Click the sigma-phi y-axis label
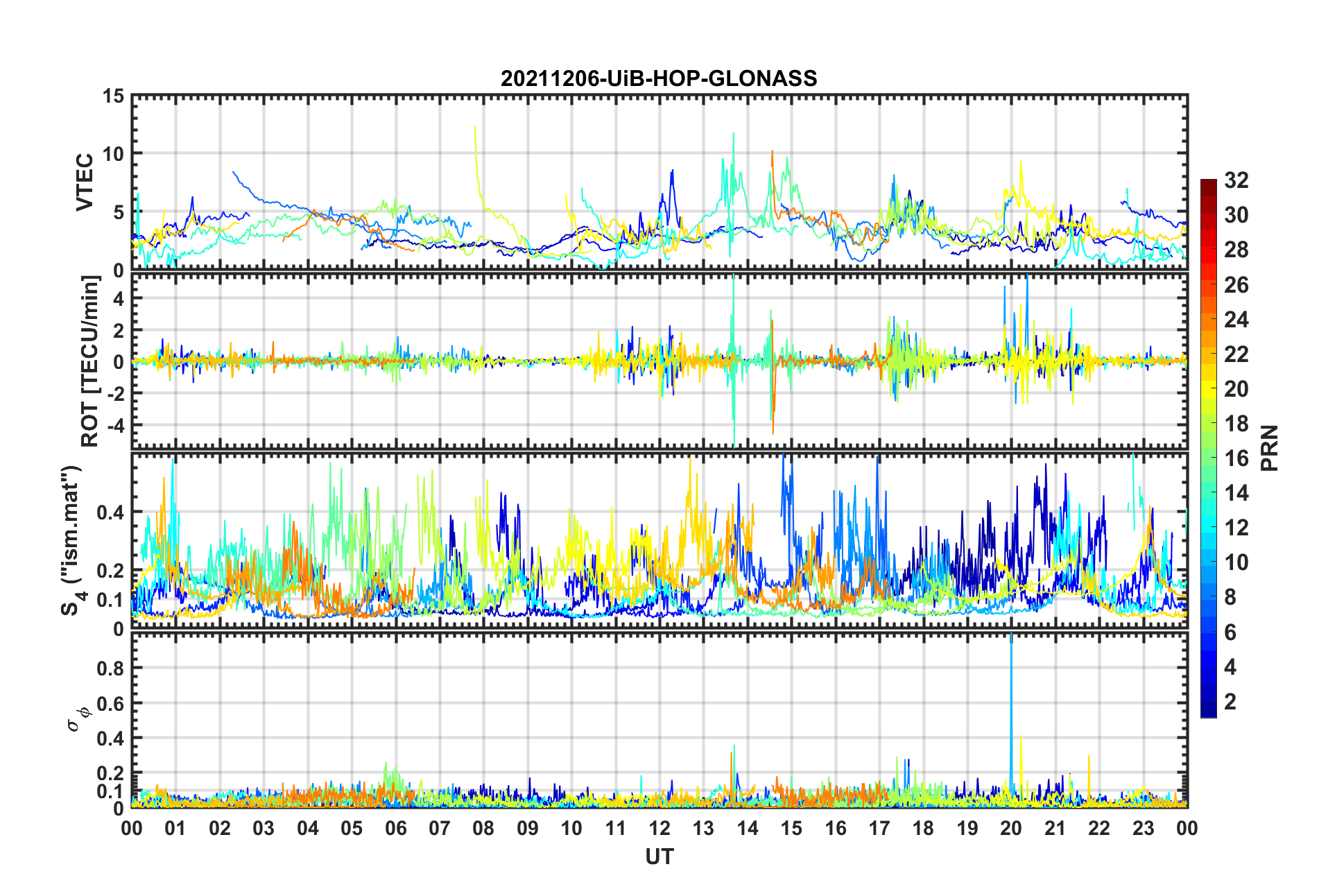This screenshot has width=1319, height=896. 77,718
